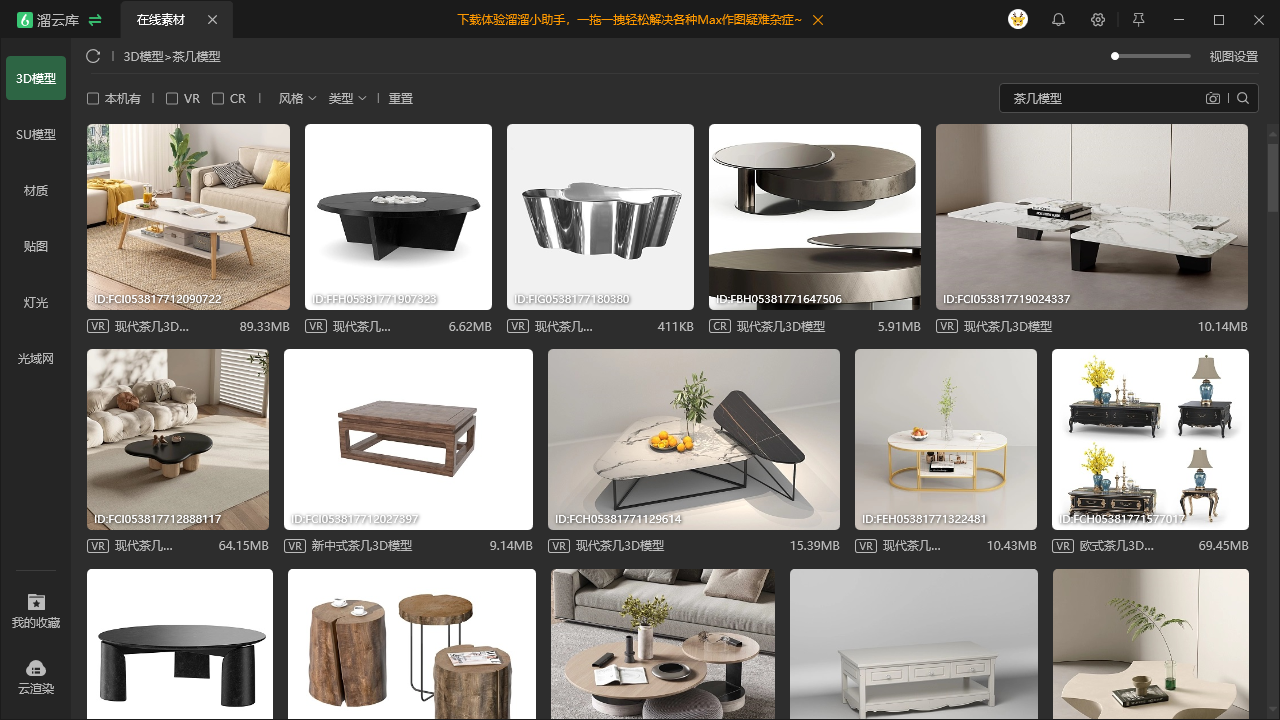Image resolution: width=1280 pixels, height=720 pixels.
Task: Open the settings gear in title bar
Action: click(x=1098, y=20)
